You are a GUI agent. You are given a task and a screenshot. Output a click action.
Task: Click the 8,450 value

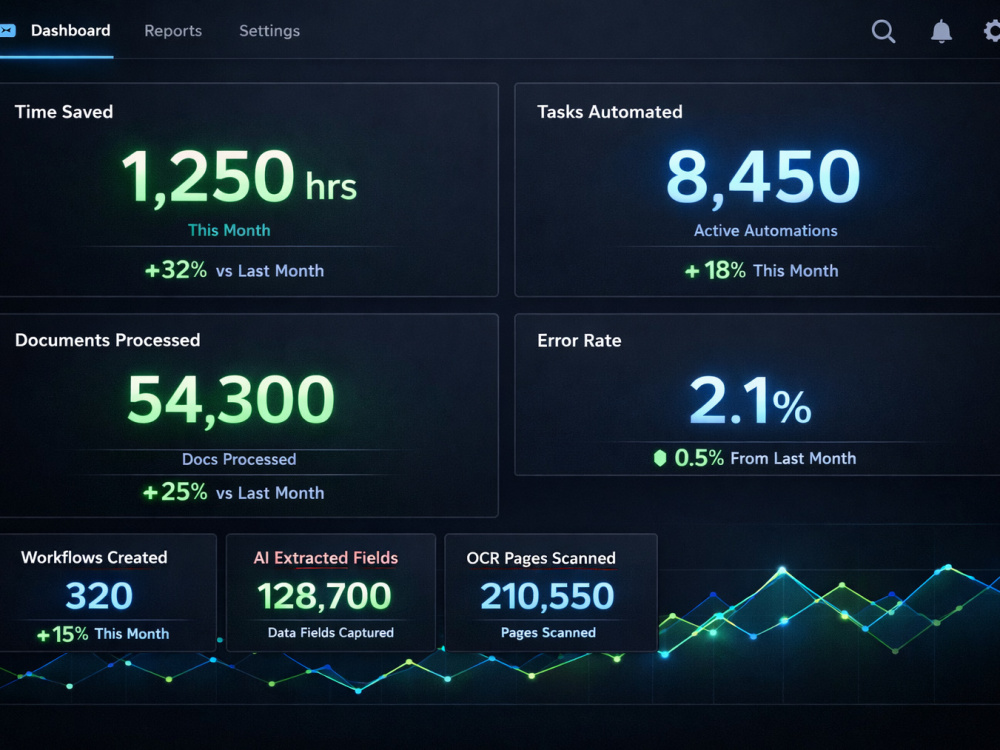coord(763,177)
